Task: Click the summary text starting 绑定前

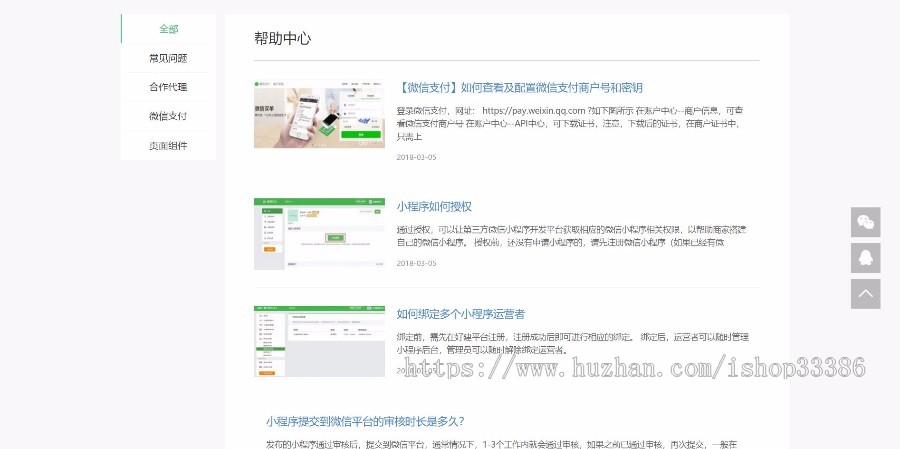Action: 573,343
